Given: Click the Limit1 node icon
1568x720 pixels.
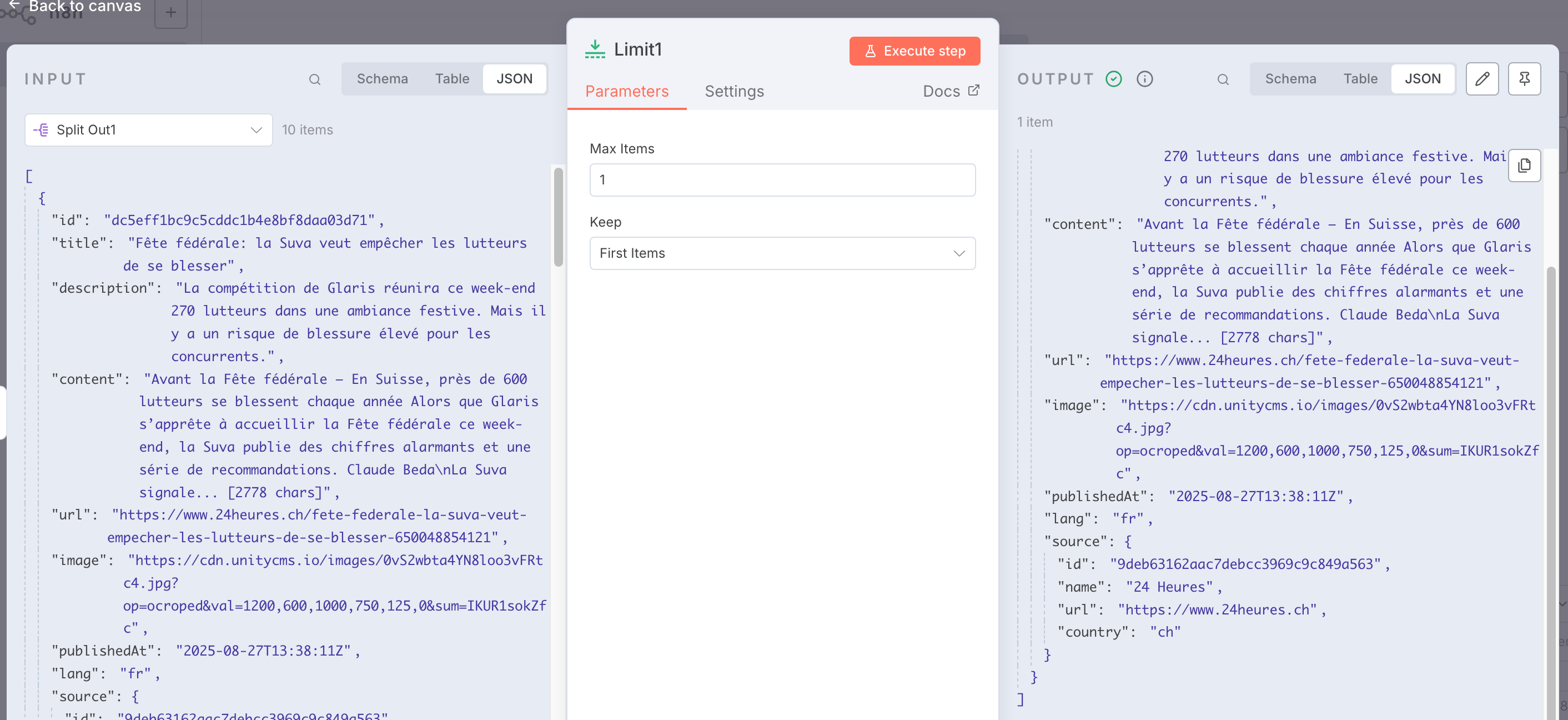Looking at the screenshot, I should (x=595, y=49).
